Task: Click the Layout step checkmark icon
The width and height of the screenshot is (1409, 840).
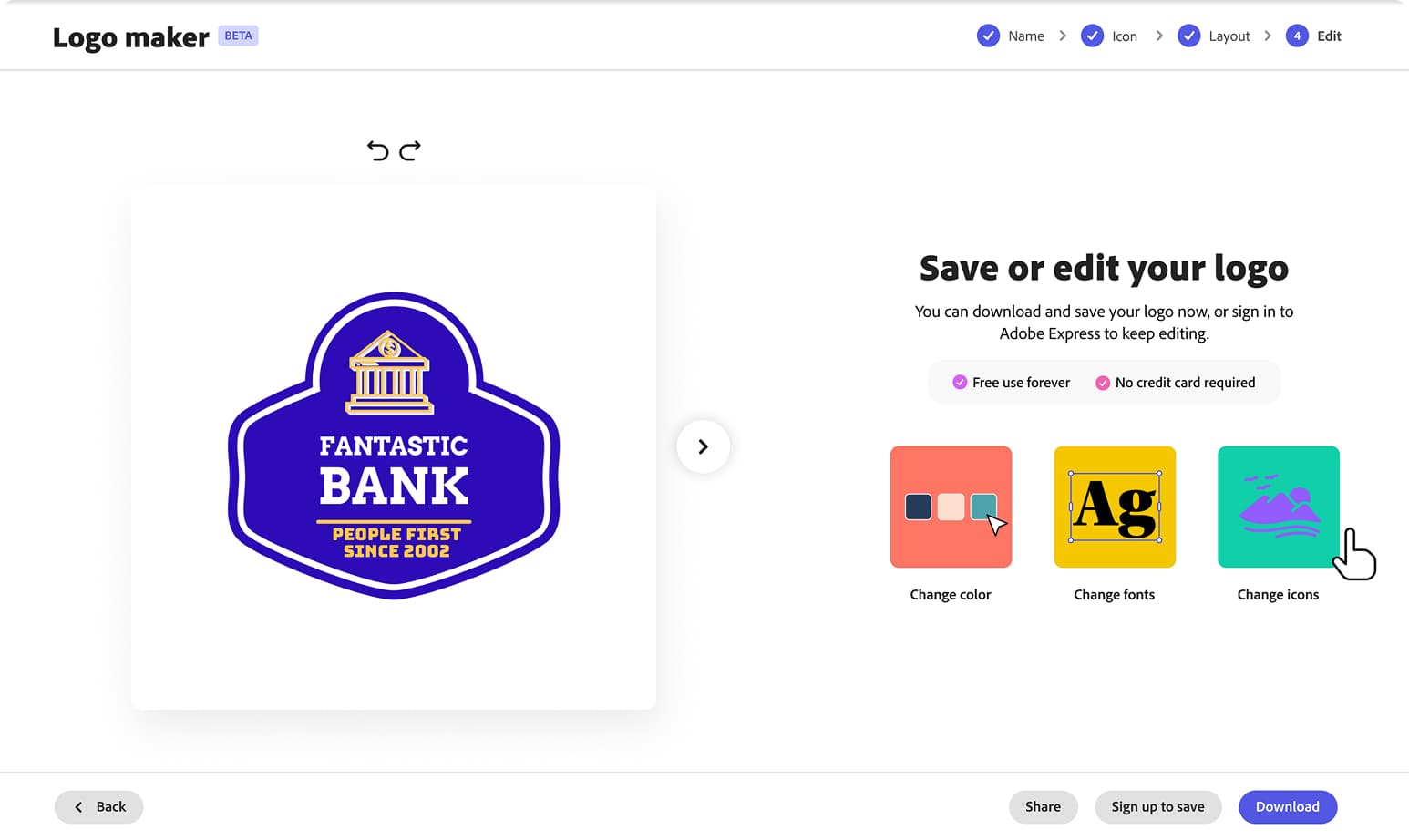Action: click(x=1188, y=36)
